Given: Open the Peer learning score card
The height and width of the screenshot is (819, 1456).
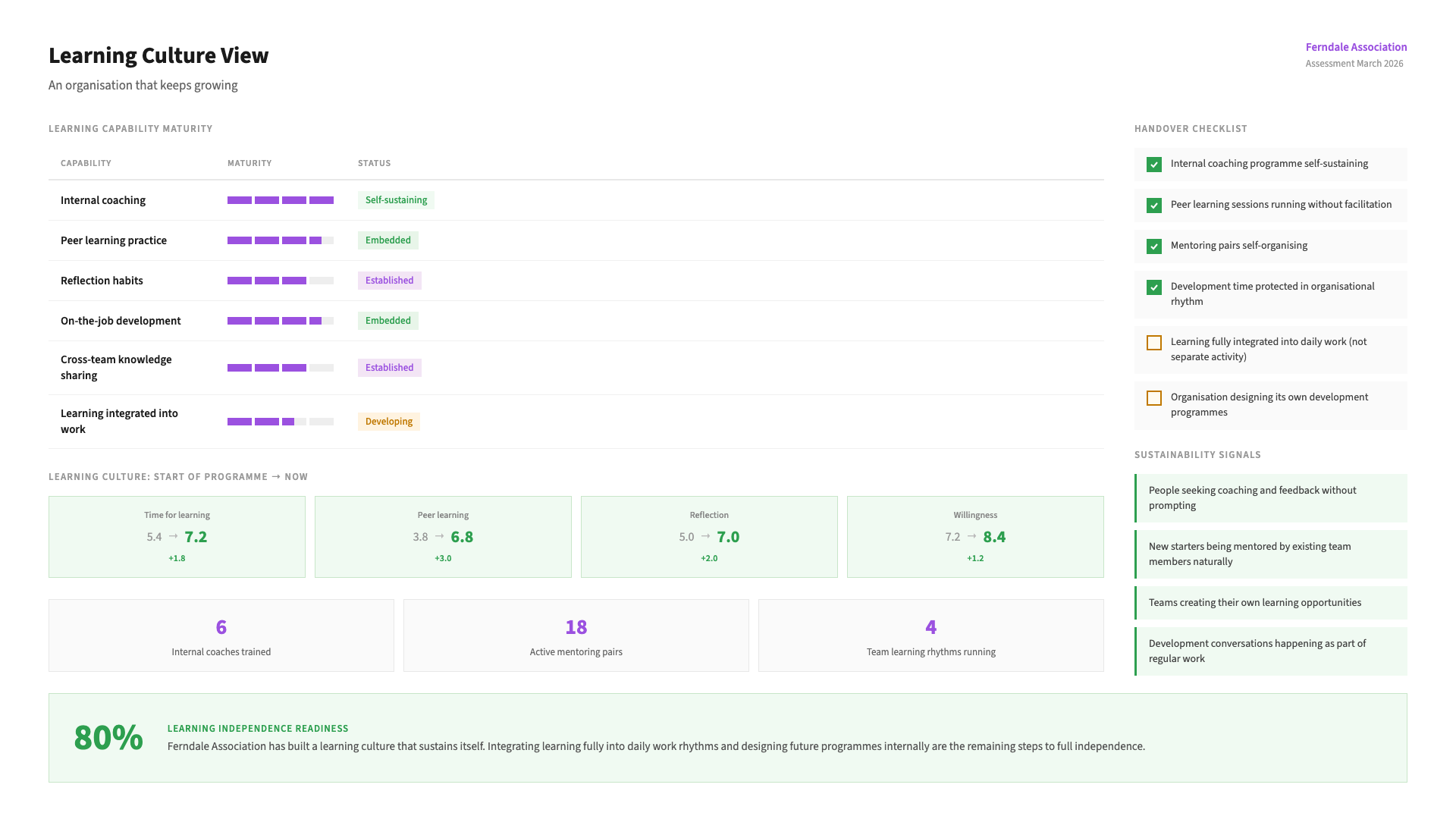Looking at the screenshot, I should (x=443, y=537).
